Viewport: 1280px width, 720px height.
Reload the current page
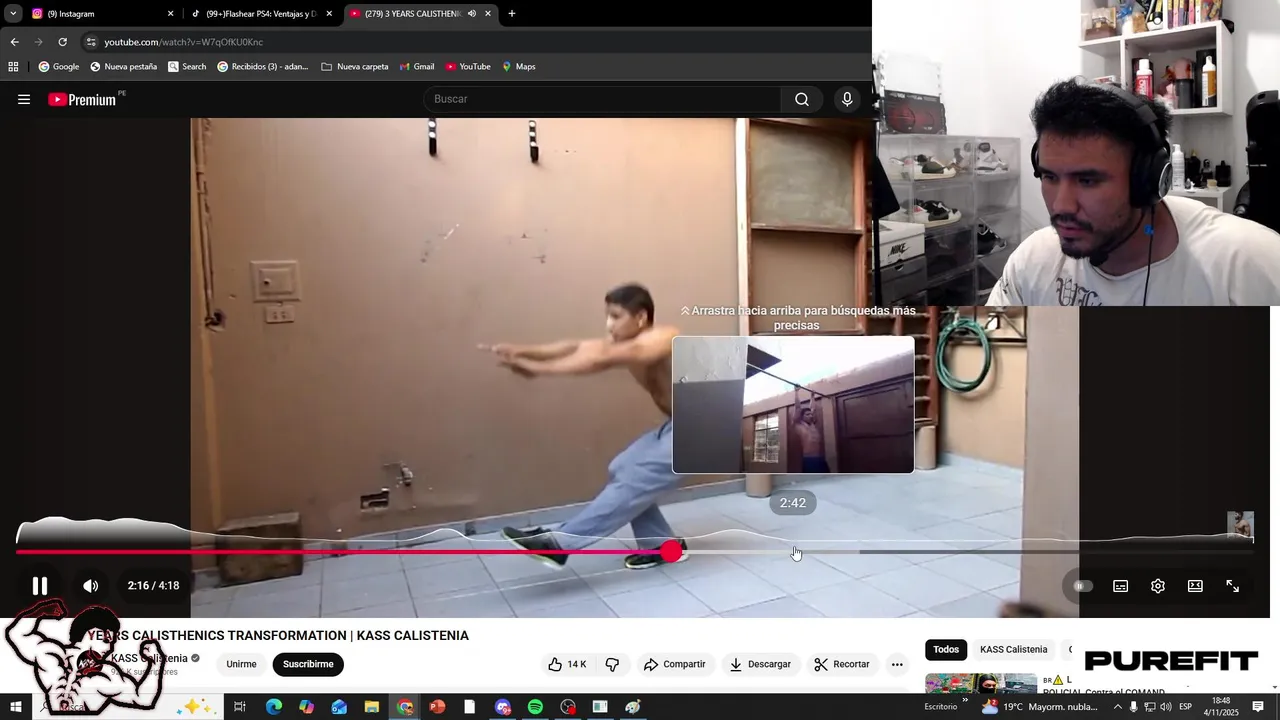click(62, 42)
